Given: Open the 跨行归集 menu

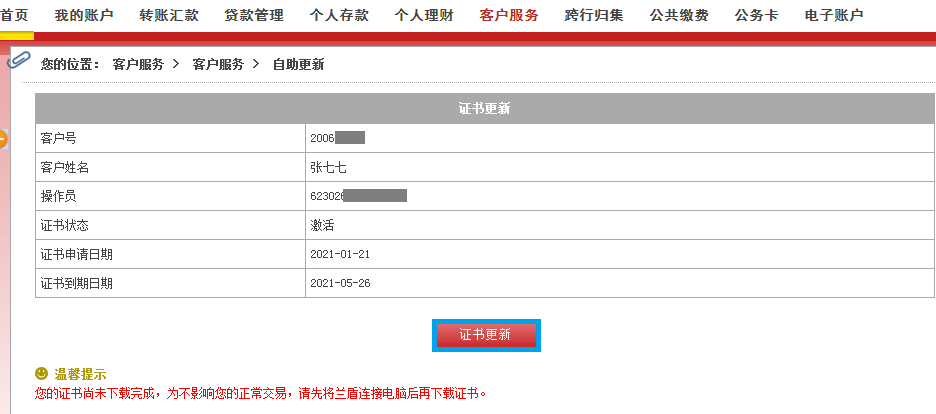Looking at the screenshot, I should (594, 16).
